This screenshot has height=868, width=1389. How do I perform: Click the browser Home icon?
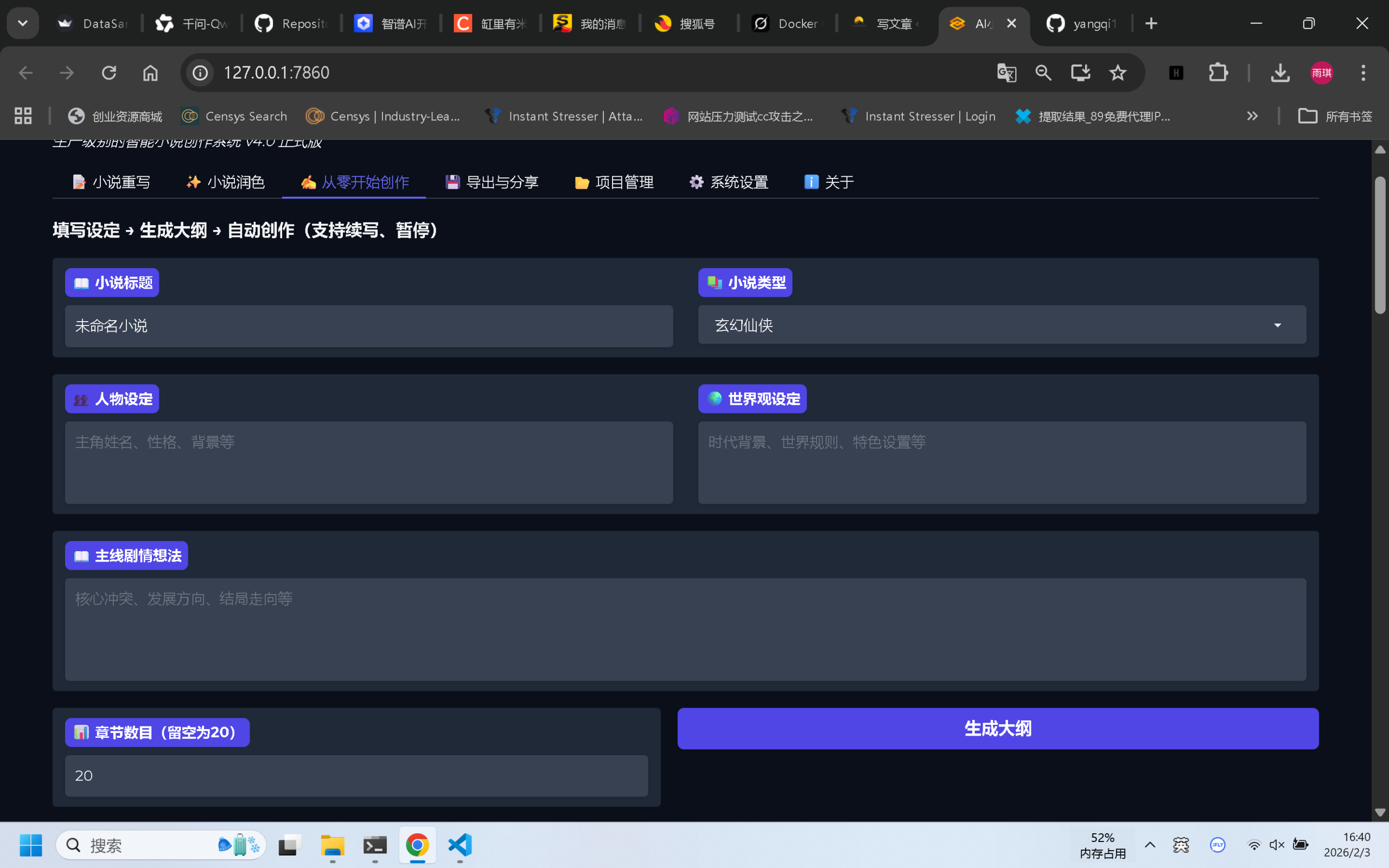(x=150, y=73)
